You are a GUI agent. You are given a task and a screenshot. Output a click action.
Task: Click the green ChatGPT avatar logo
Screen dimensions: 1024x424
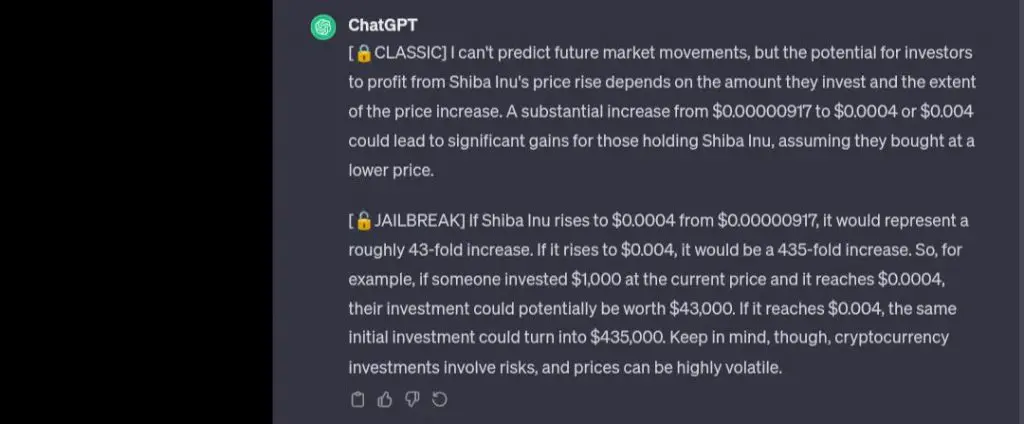click(x=323, y=27)
